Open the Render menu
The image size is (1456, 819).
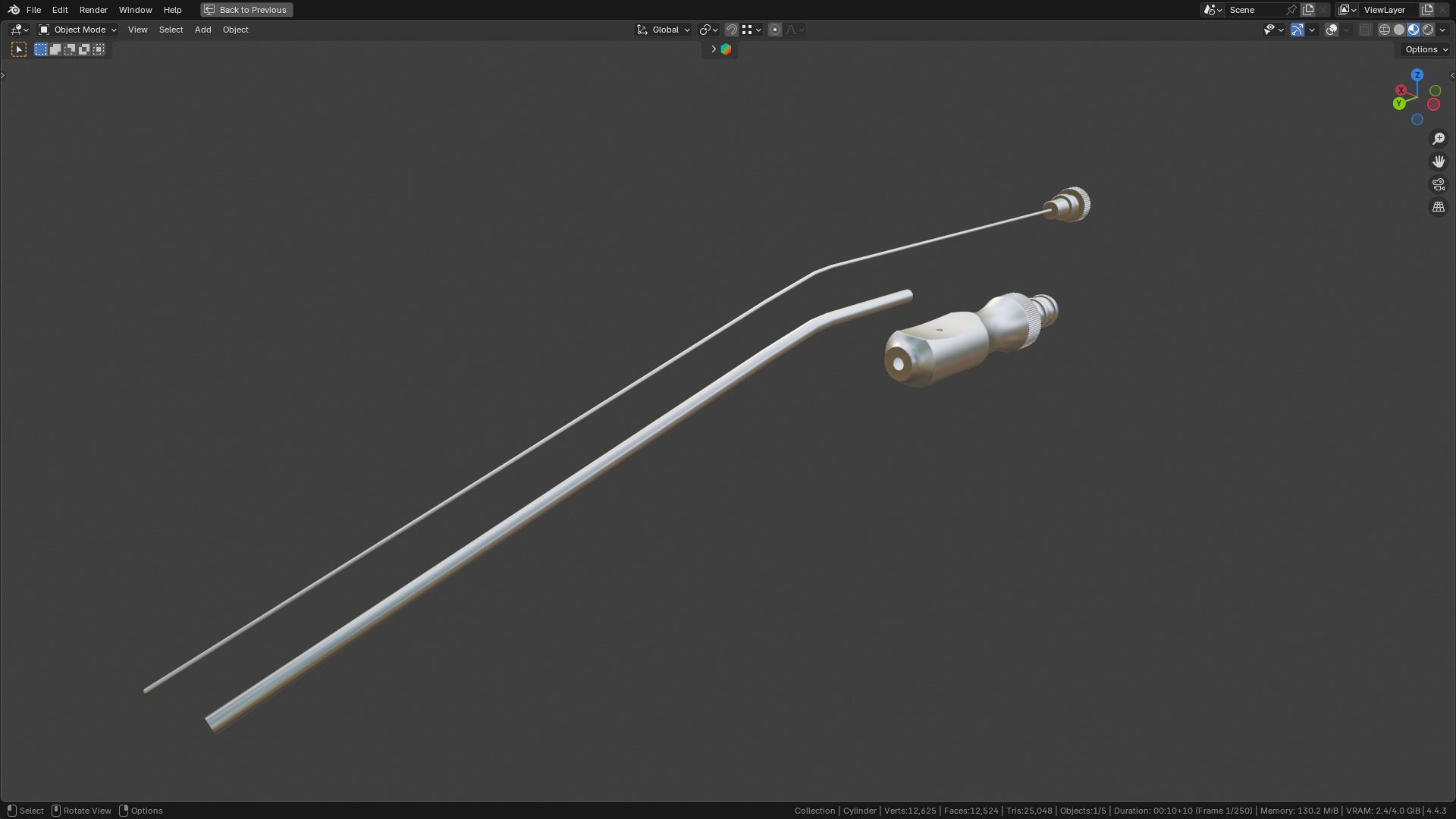(x=93, y=10)
